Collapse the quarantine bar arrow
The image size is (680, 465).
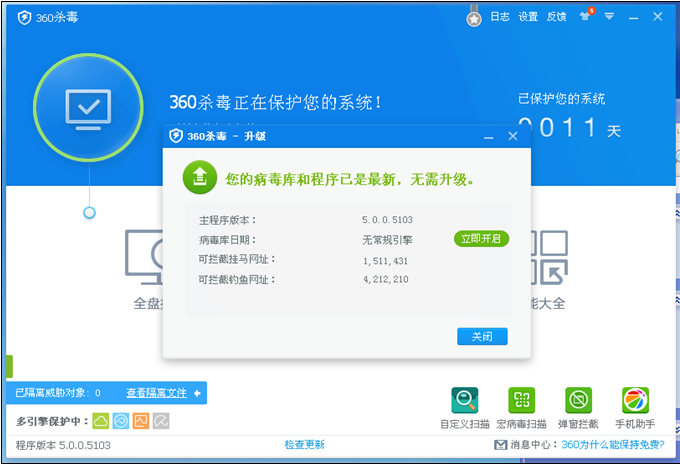pos(197,393)
